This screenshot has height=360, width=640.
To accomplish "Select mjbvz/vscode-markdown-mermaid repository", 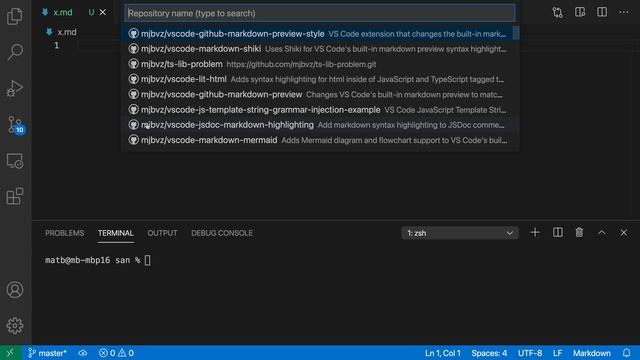I will tap(320, 140).
